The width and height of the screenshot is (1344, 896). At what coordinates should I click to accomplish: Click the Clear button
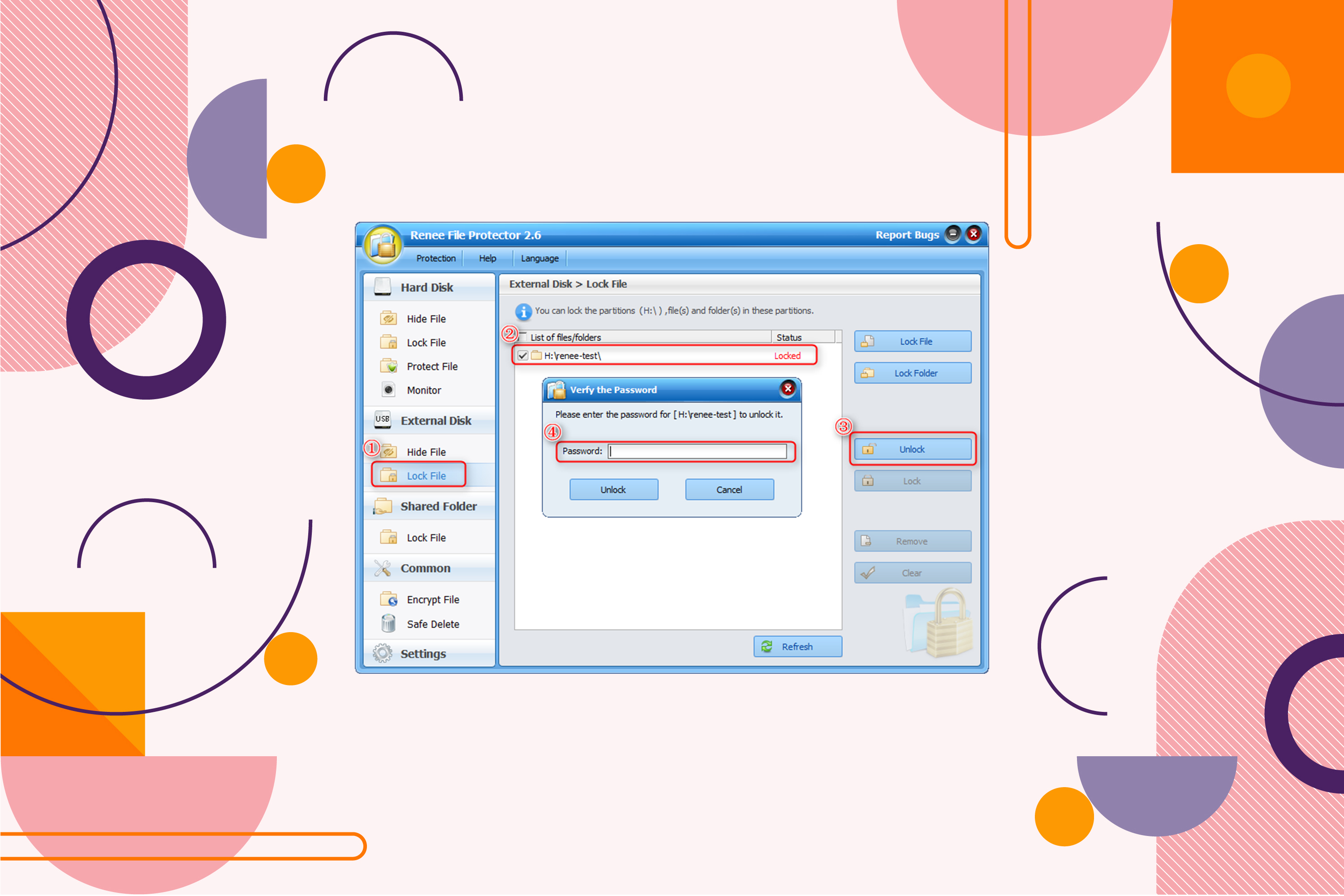click(x=913, y=573)
